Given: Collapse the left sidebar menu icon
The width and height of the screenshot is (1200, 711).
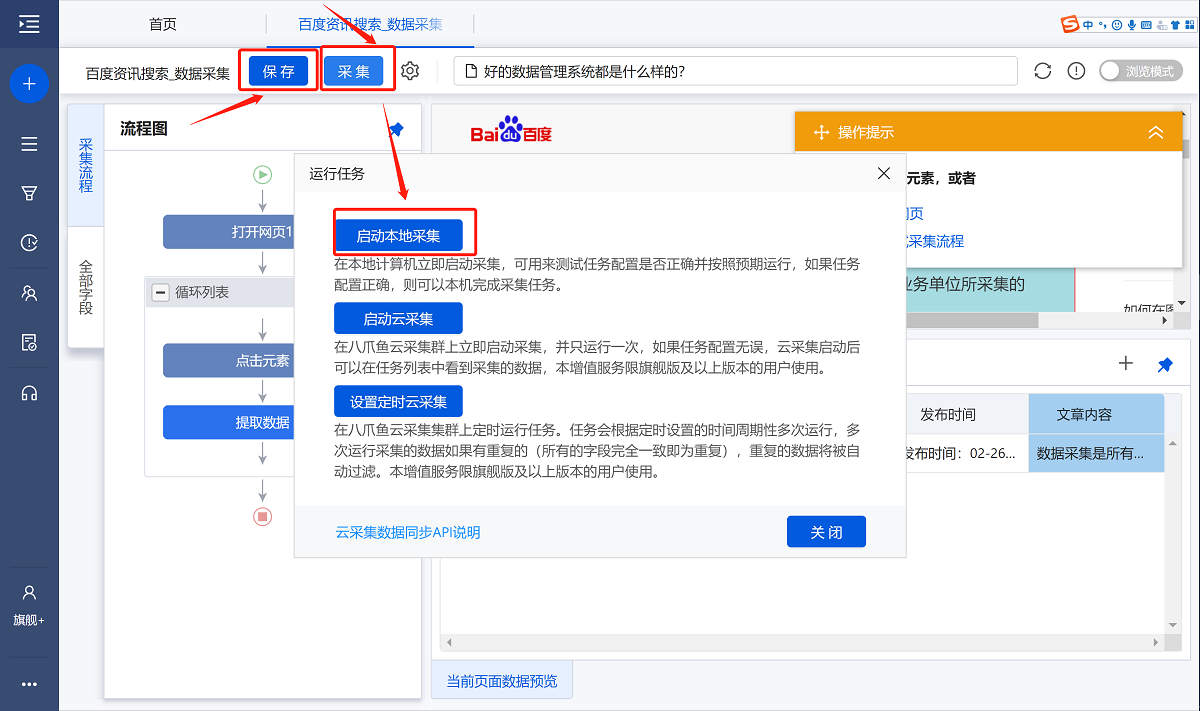Looking at the screenshot, I should click(x=29, y=24).
